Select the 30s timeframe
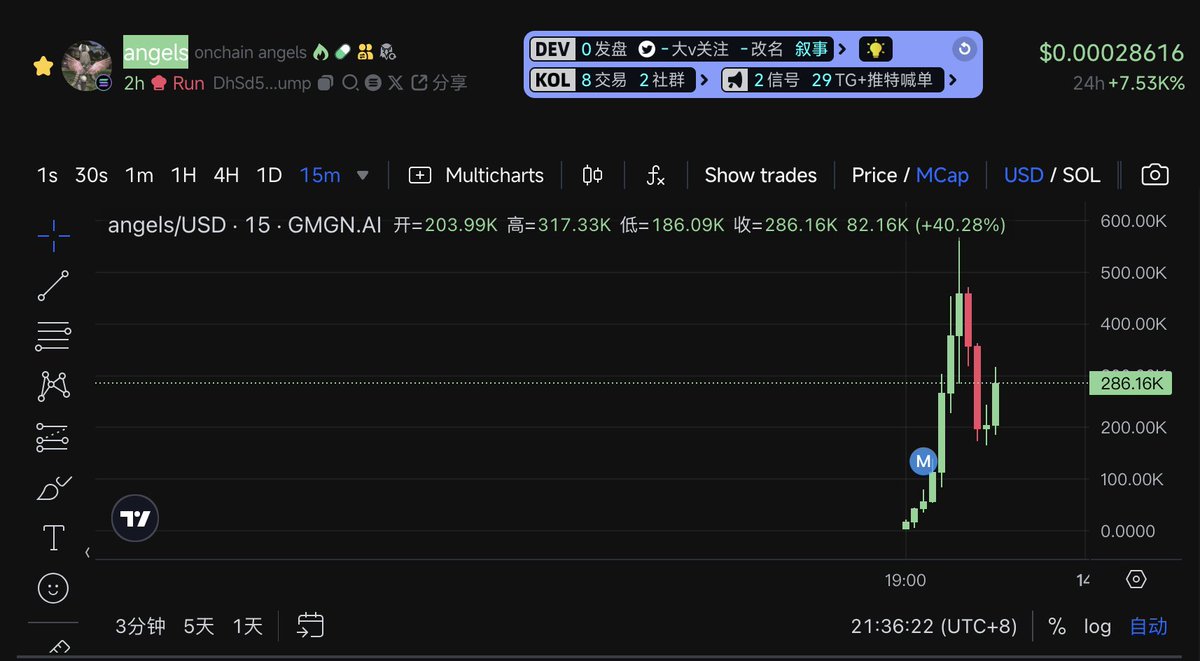The height and width of the screenshot is (661, 1200). pos(91,175)
